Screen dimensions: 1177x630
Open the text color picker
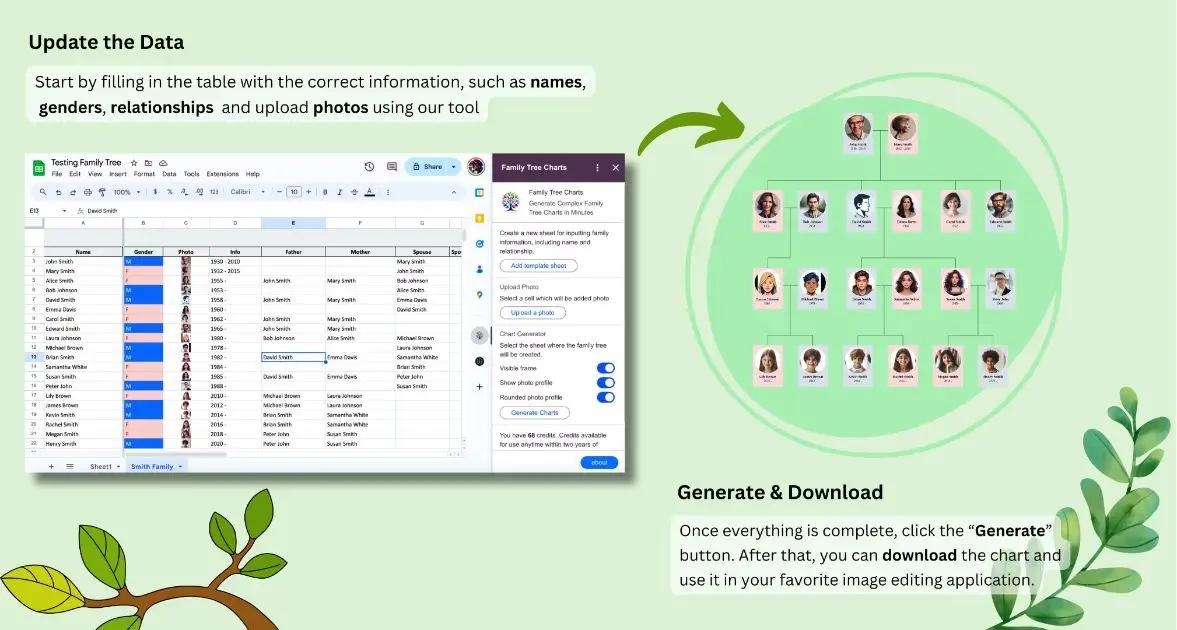tap(370, 191)
